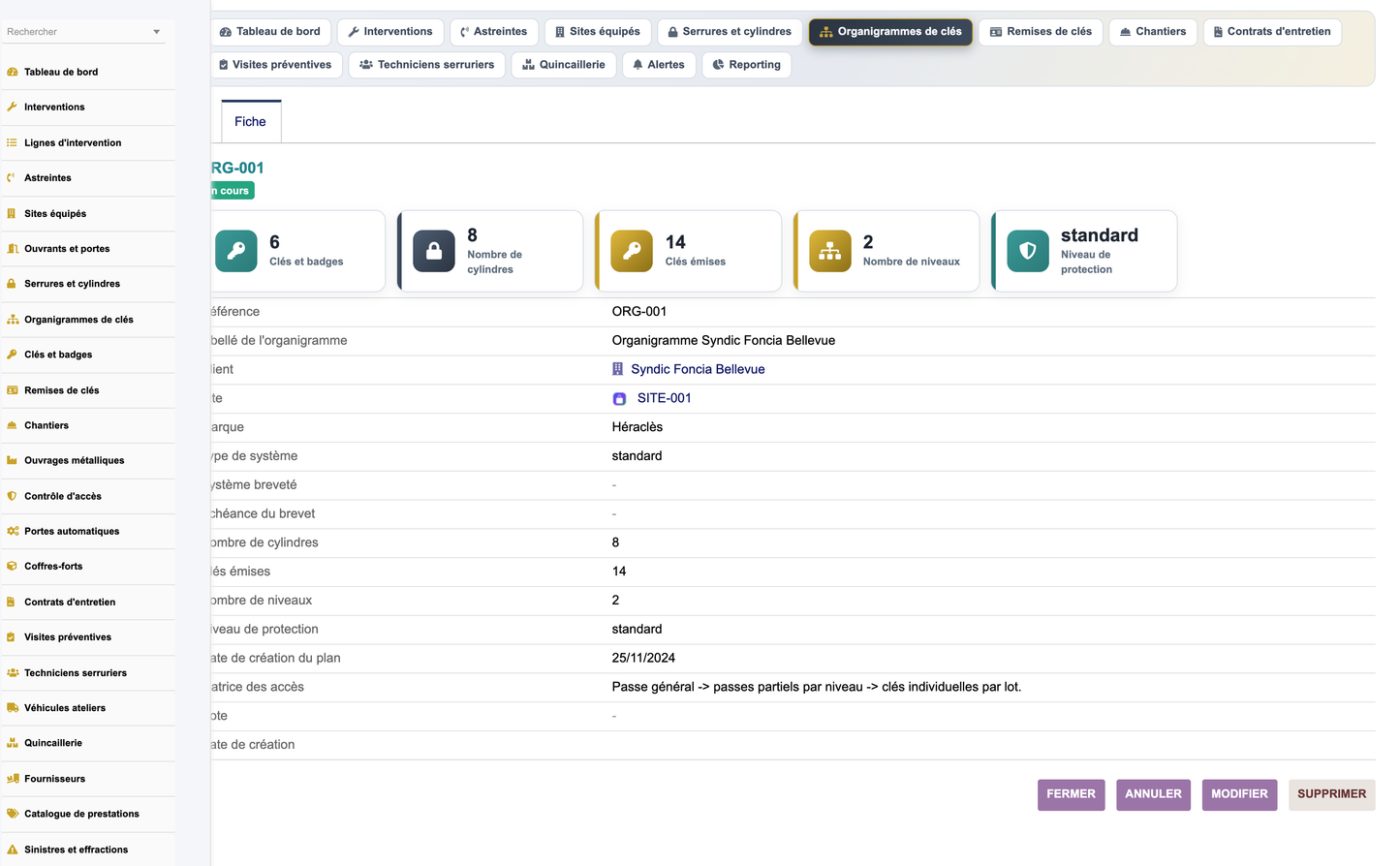1400x866 pixels.
Task: Click the 14 Clés émises card
Action: click(689, 251)
